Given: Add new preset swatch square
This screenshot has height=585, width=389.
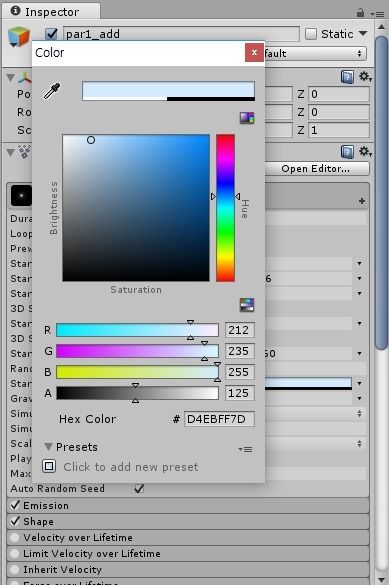Looking at the screenshot, I should click(49, 466).
